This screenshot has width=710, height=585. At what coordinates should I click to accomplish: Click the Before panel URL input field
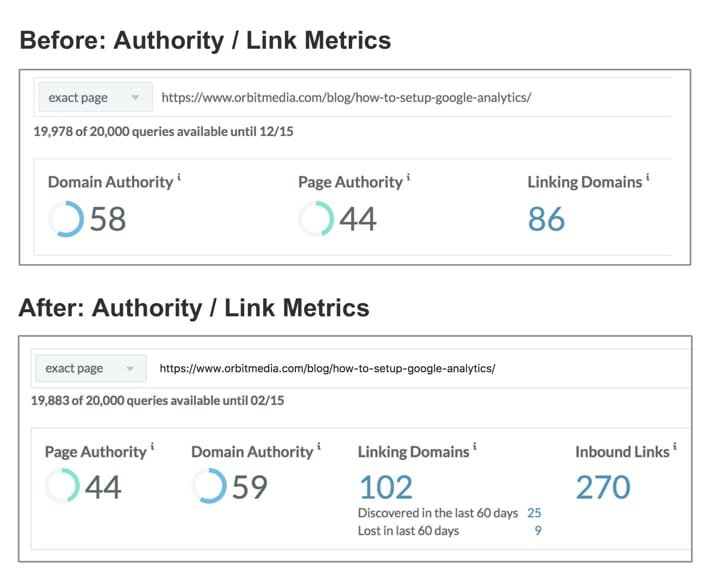click(414, 97)
